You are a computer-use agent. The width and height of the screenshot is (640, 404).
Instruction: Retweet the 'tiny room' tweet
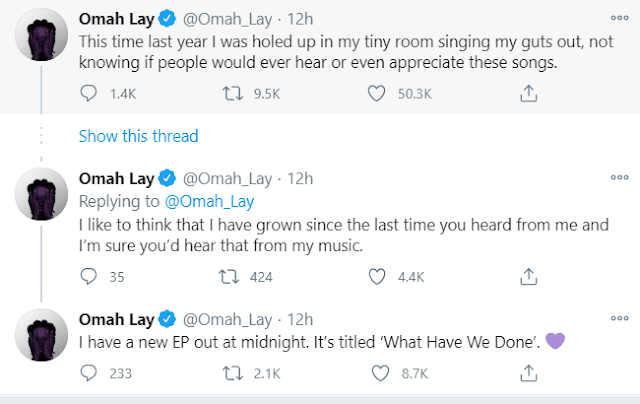pyautogui.click(x=232, y=93)
